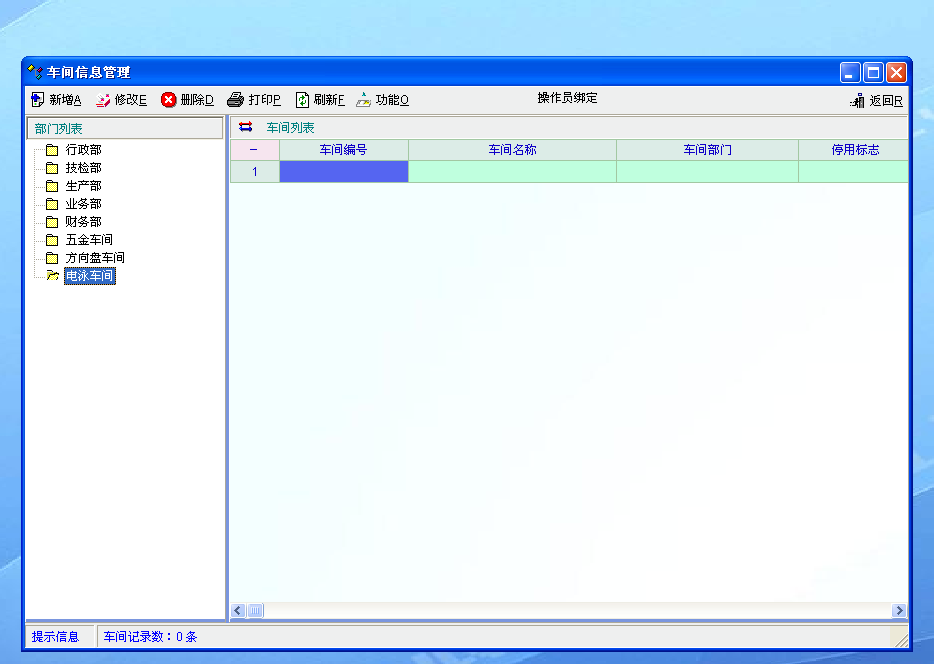
Task: Collapse grid using the minus corner header
Action: pyautogui.click(x=254, y=150)
